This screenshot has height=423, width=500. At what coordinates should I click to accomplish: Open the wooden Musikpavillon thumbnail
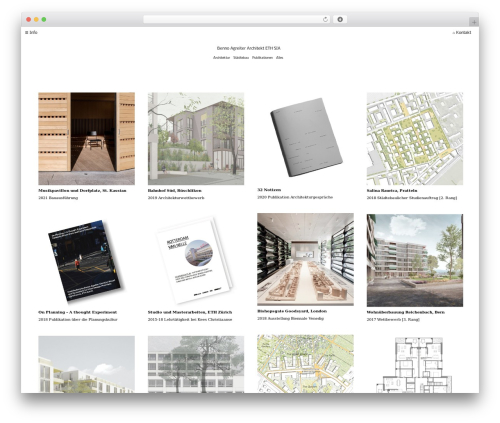[x=86, y=139]
